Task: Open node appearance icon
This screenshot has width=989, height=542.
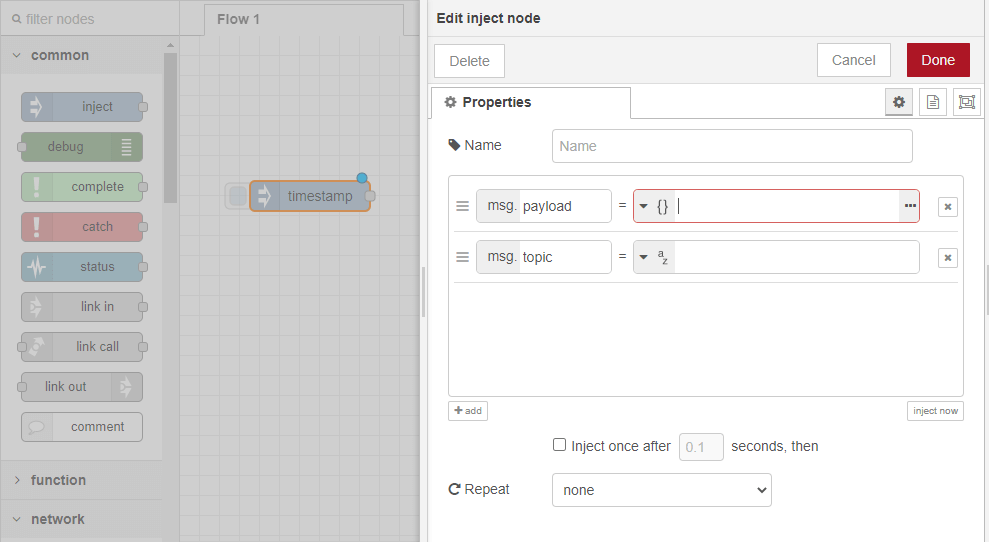Action: (x=966, y=102)
